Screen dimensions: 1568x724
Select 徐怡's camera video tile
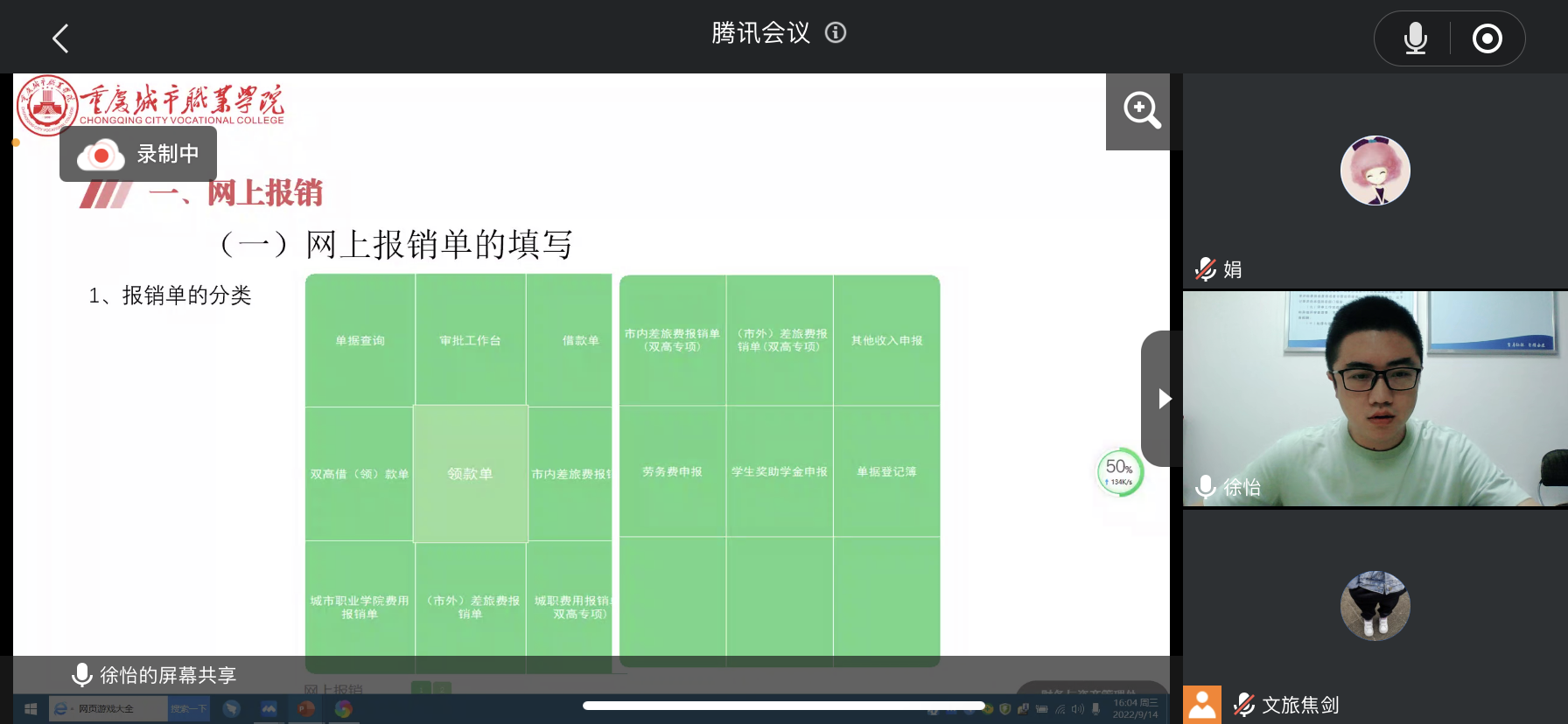coord(1375,398)
